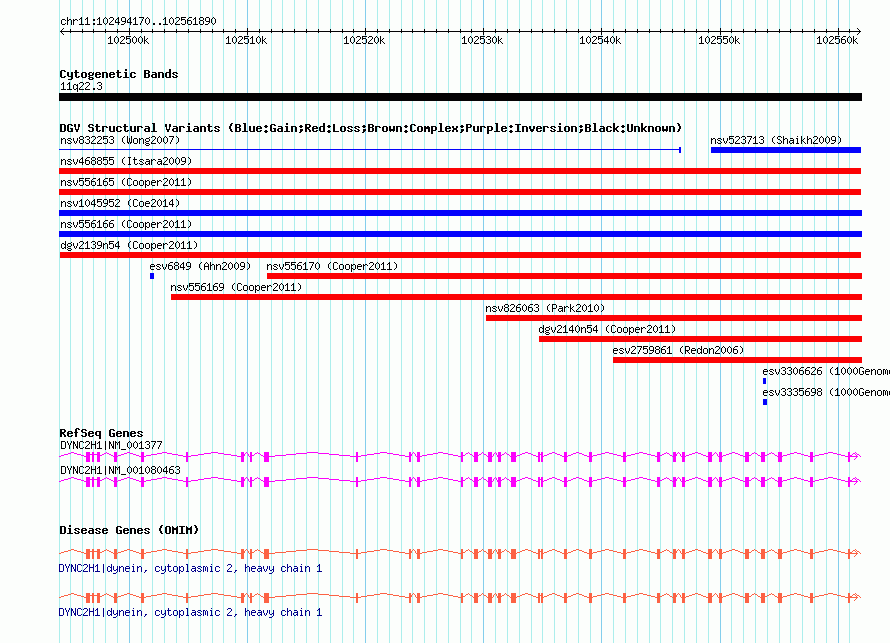Click the esv2759861 (Redon2006) variant label
The height and width of the screenshot is (643, 890).
[x=678, y=350]
